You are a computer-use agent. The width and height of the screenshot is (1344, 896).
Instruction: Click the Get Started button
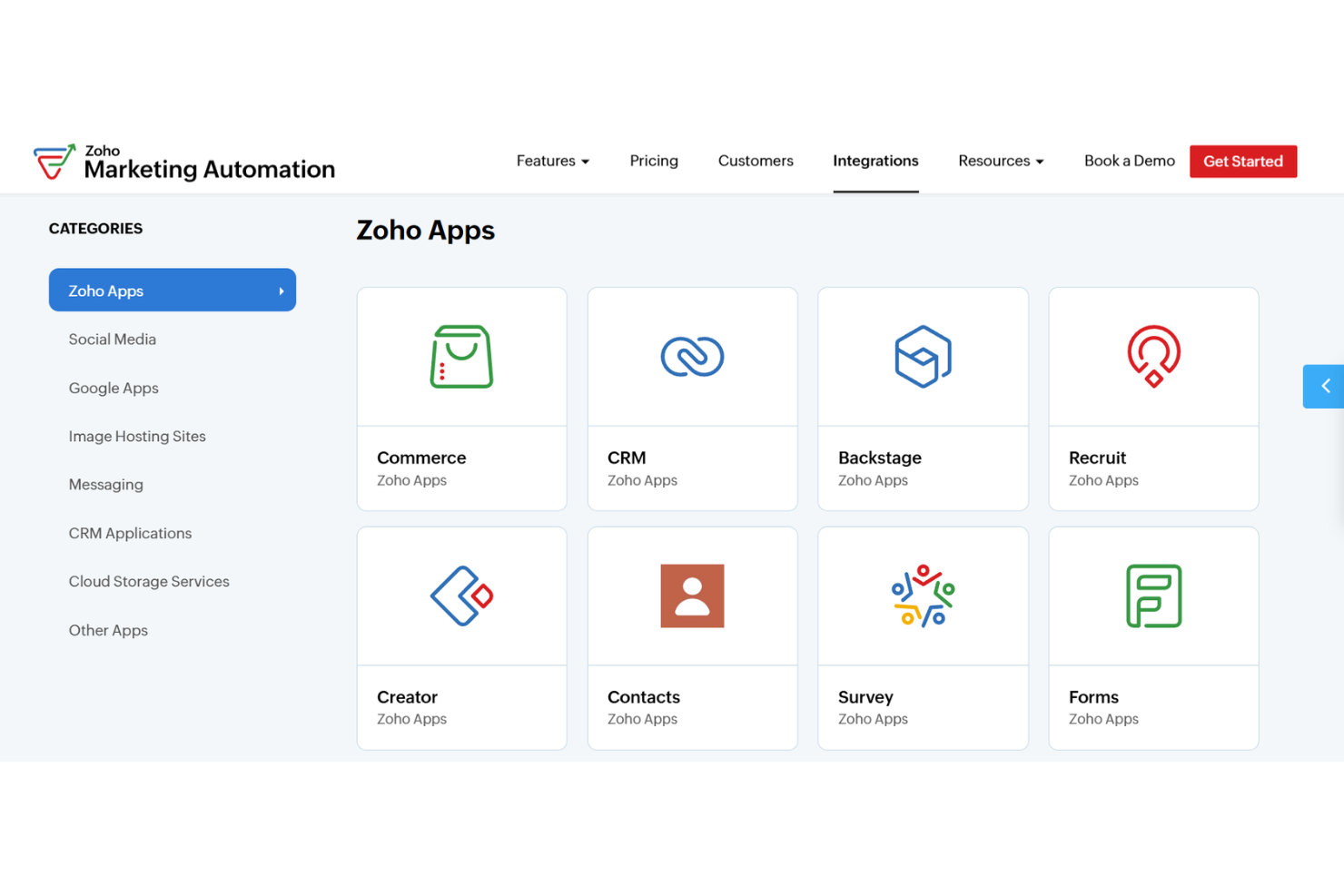pos(1243,161)
